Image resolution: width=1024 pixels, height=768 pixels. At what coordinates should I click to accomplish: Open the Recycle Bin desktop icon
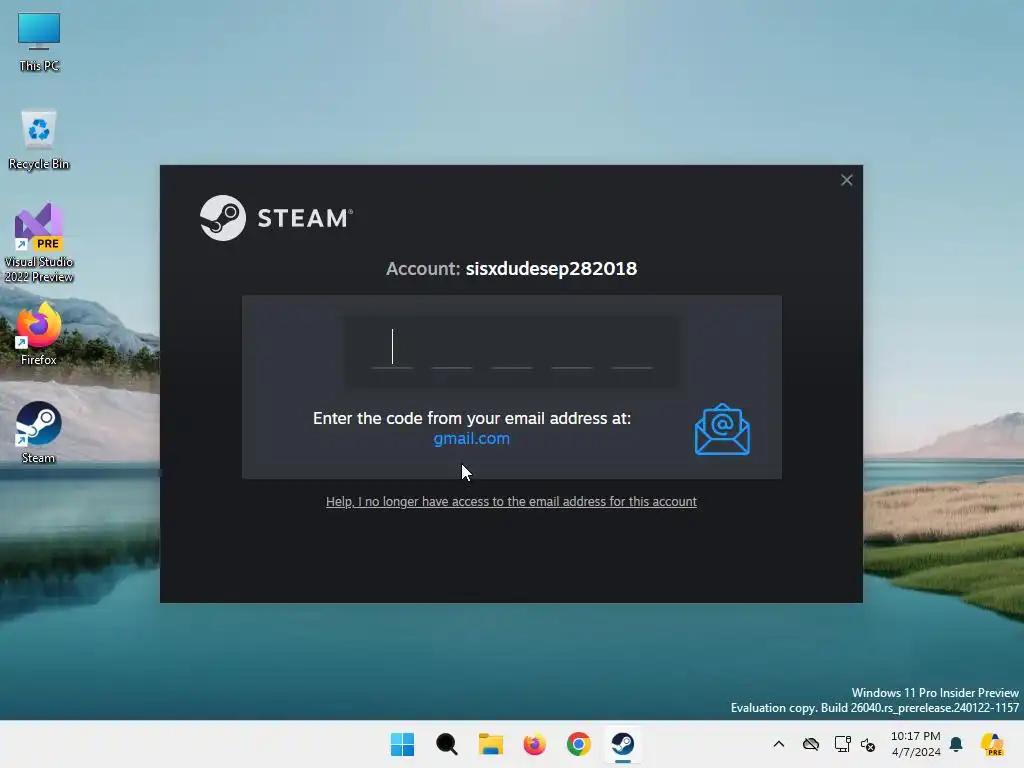[x=39, y=139]
